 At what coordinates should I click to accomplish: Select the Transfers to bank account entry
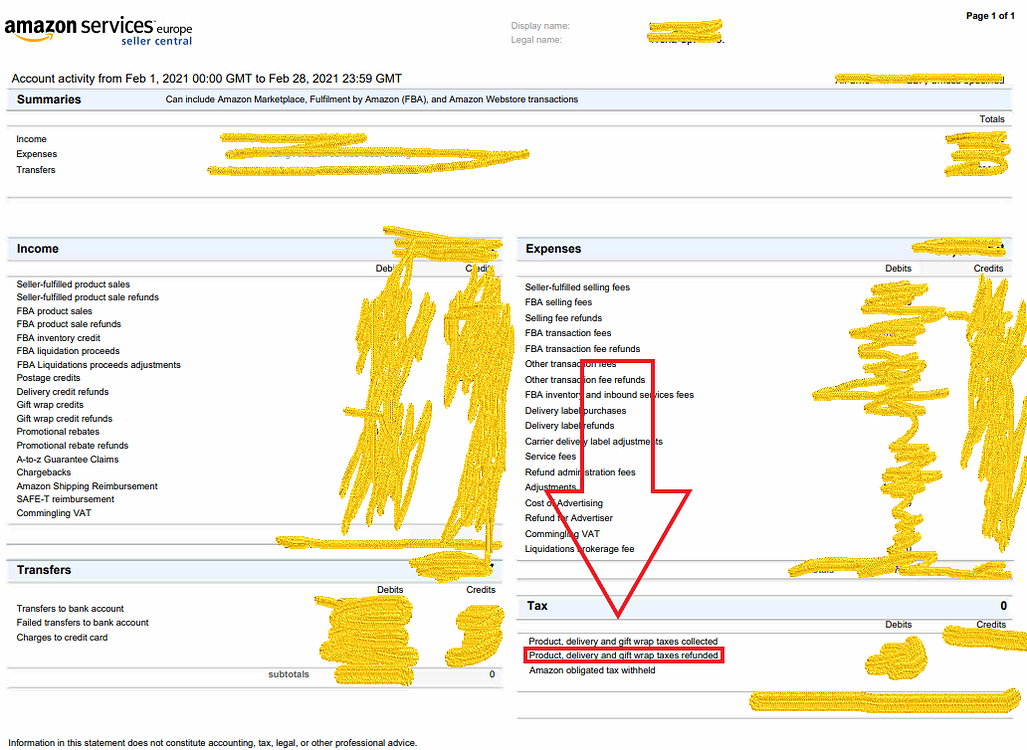point(69,607)
